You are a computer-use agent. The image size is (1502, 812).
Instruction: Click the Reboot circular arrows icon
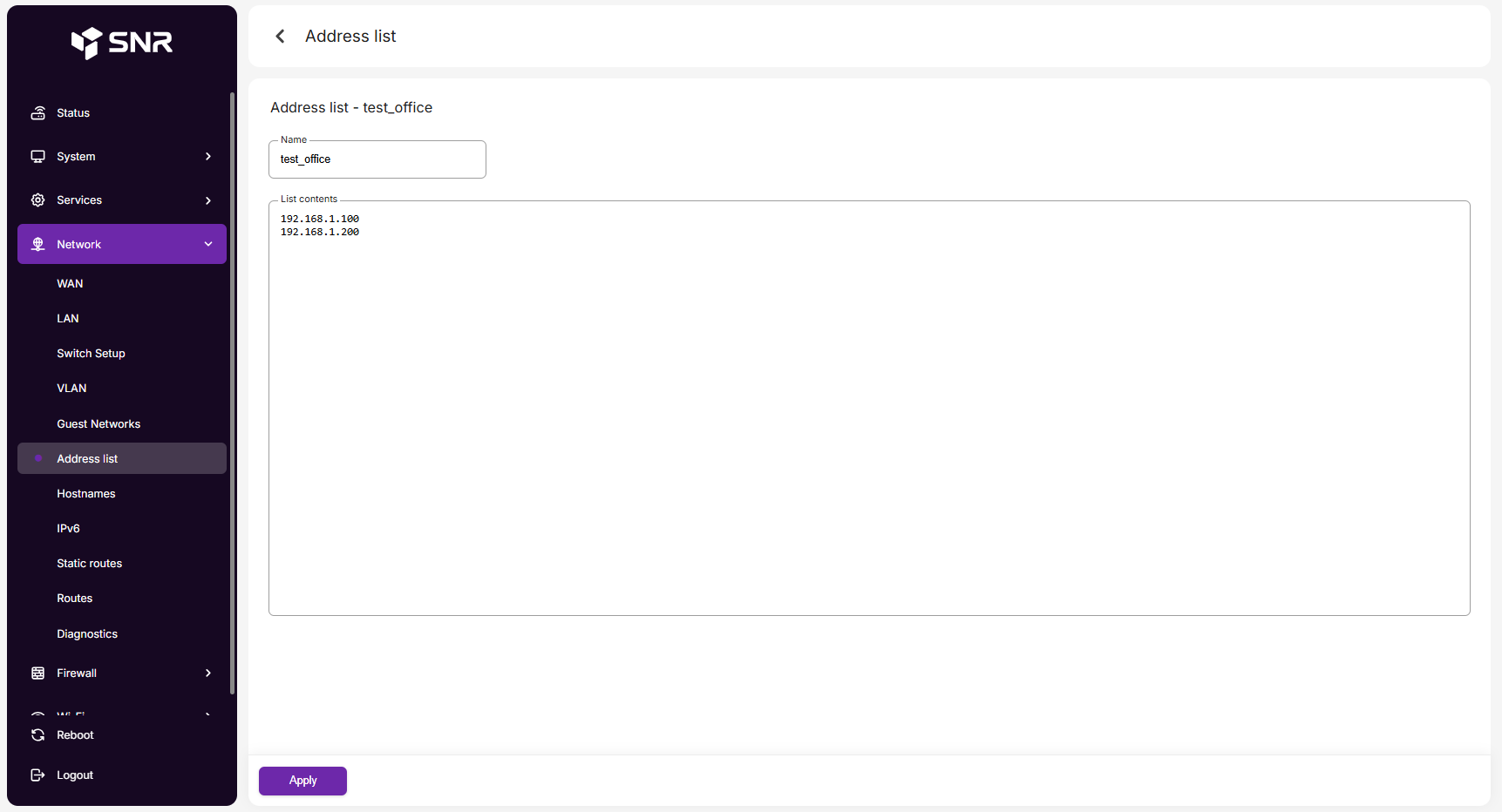click(38, 735)
